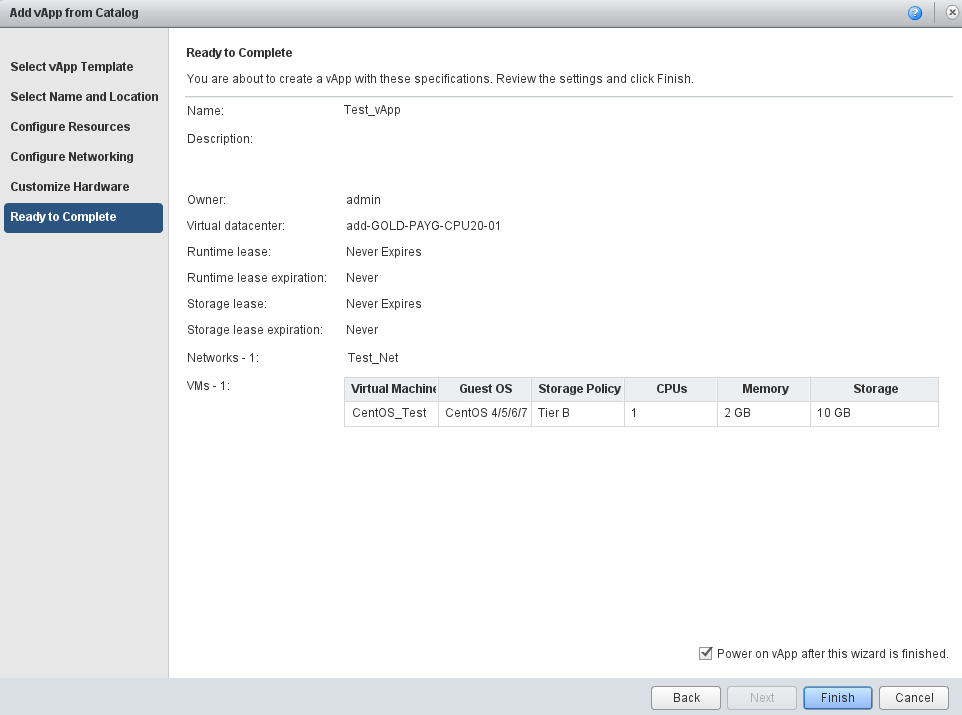
Task: Sort table by Storage Policy column
Action: (579, 389)
